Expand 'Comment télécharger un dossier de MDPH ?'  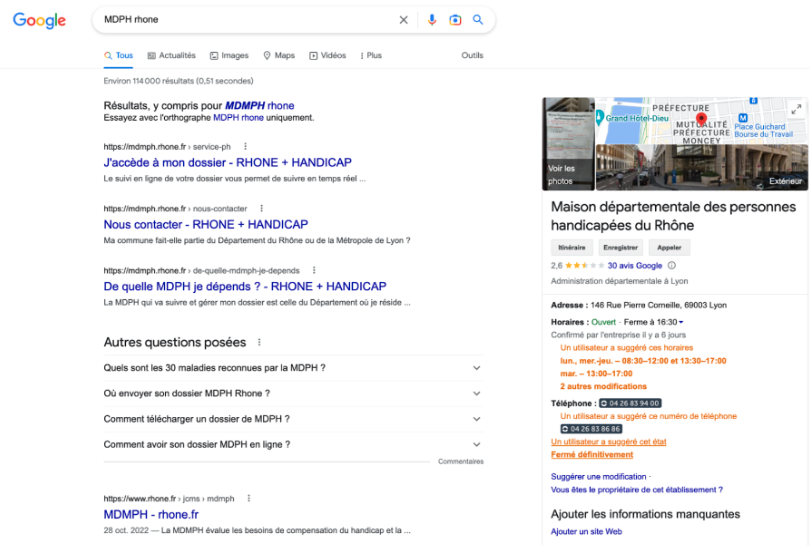pyautogui.click(x=293, y=419)
